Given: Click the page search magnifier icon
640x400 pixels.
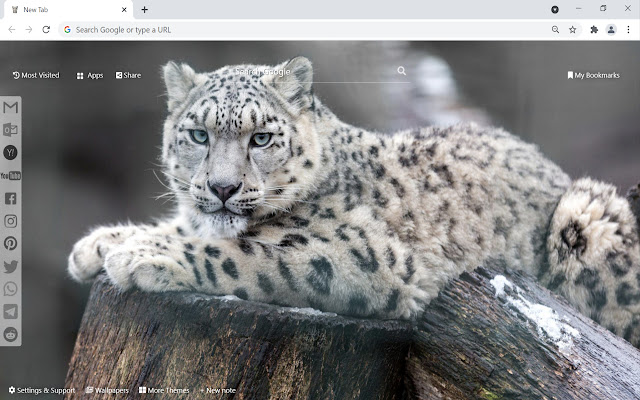Looking at the screenshot, I should (402, 71).
